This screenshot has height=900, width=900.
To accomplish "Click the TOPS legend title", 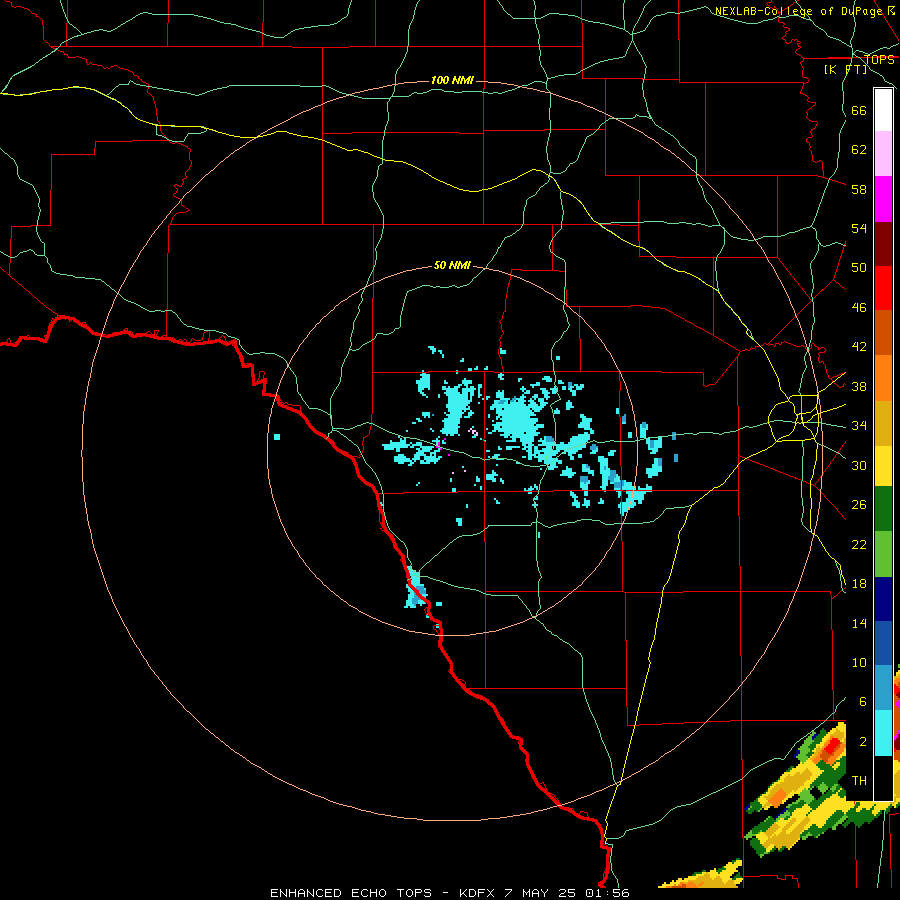I will (x=879, y=60).
